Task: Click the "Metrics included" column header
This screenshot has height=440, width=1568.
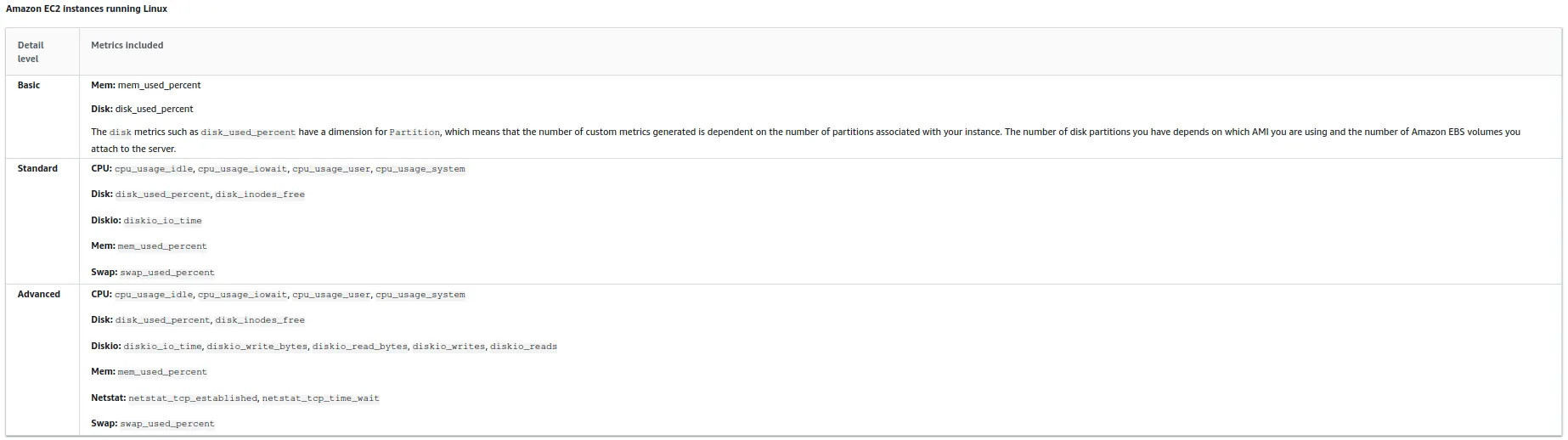Action: (x=127, y=45)
